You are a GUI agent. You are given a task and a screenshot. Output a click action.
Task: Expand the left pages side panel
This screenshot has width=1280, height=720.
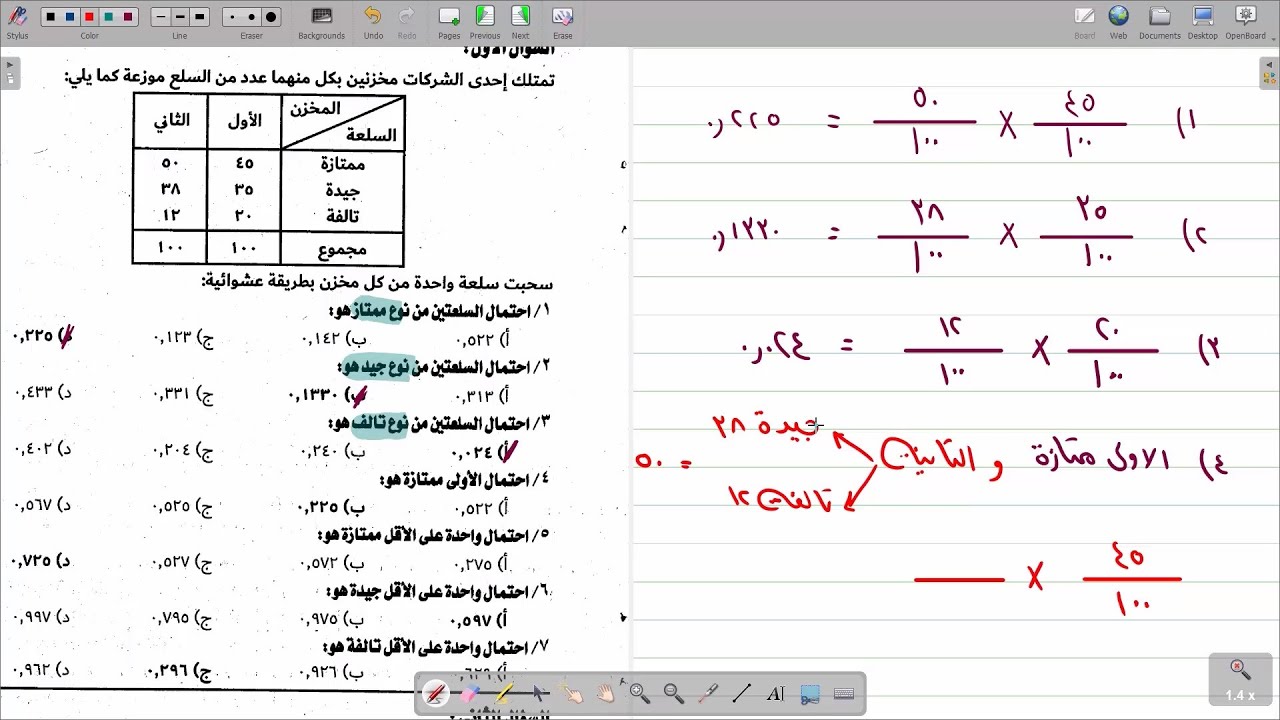(10, 74)
